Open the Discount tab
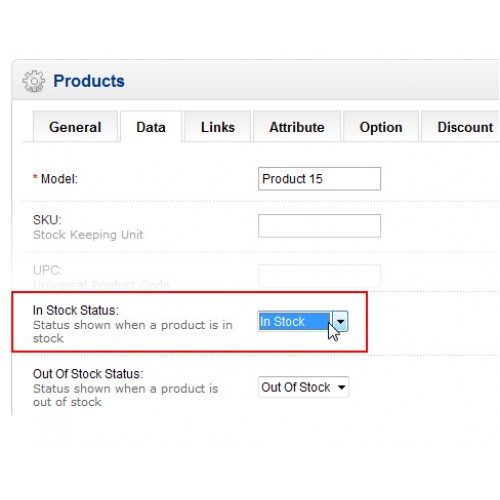 coord(463,127)
